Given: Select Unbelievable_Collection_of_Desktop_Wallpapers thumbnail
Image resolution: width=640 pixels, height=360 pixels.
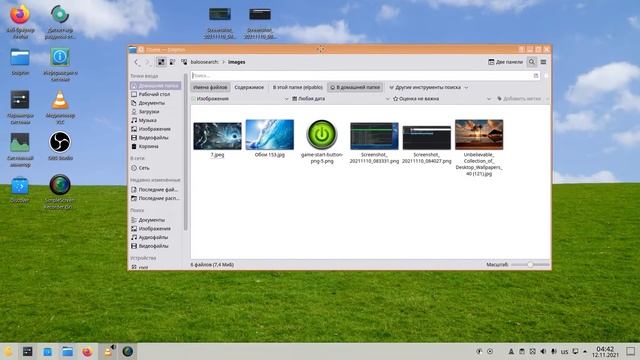Looking at the screenshot, I should 479,134.
